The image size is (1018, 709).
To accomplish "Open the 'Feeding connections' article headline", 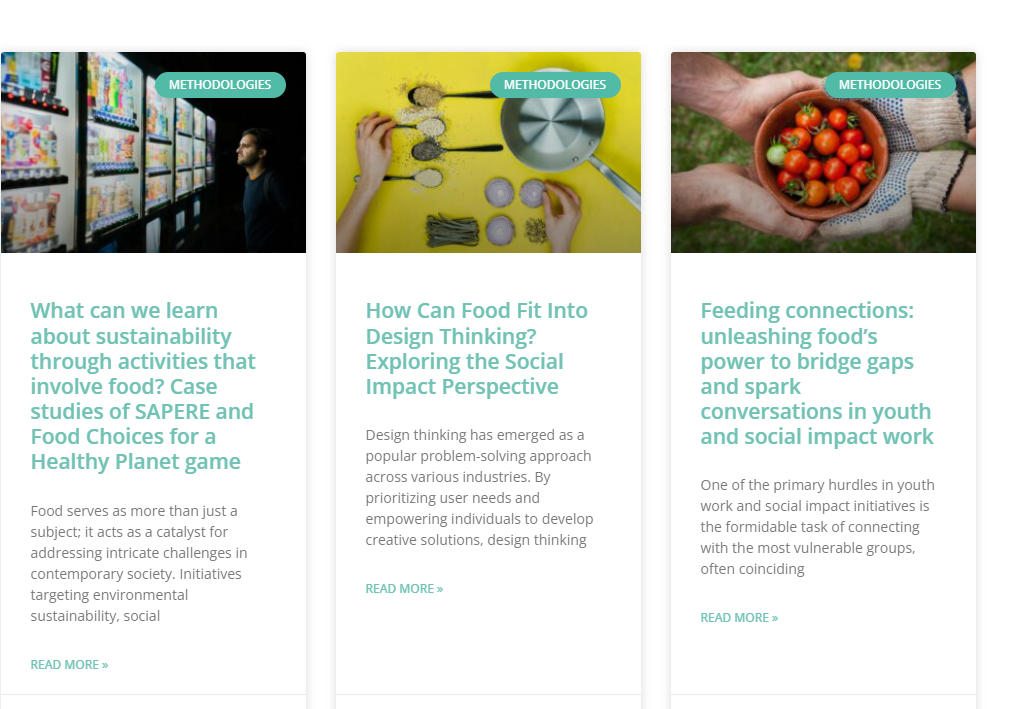I will pos(816,373).
